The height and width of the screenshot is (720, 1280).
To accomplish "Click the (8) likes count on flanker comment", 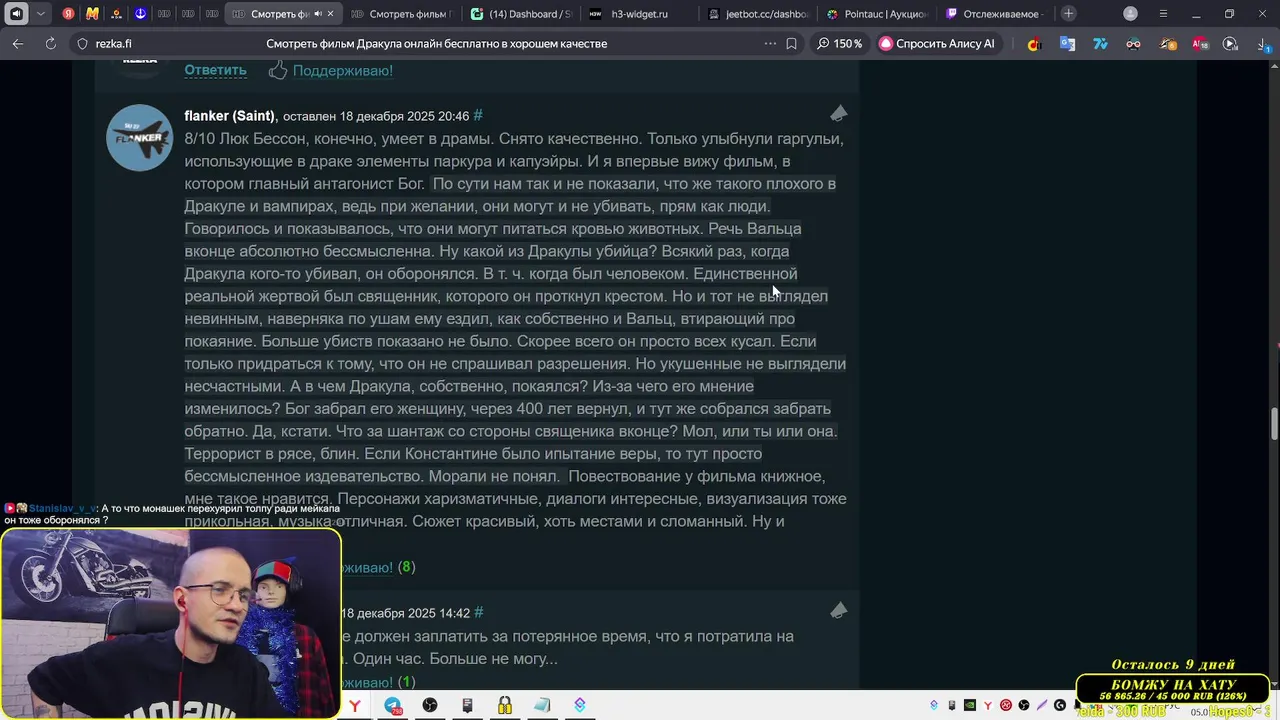I will pos(406,567).
